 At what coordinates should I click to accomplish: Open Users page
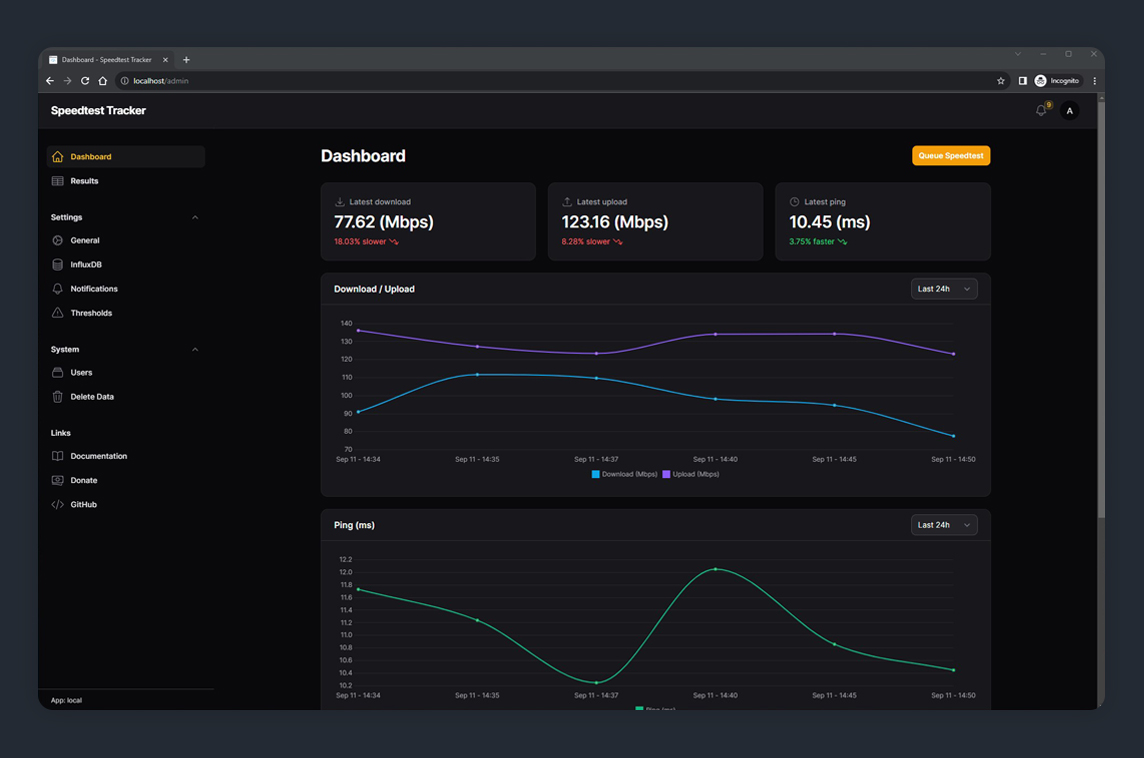[x=125, y=372]
